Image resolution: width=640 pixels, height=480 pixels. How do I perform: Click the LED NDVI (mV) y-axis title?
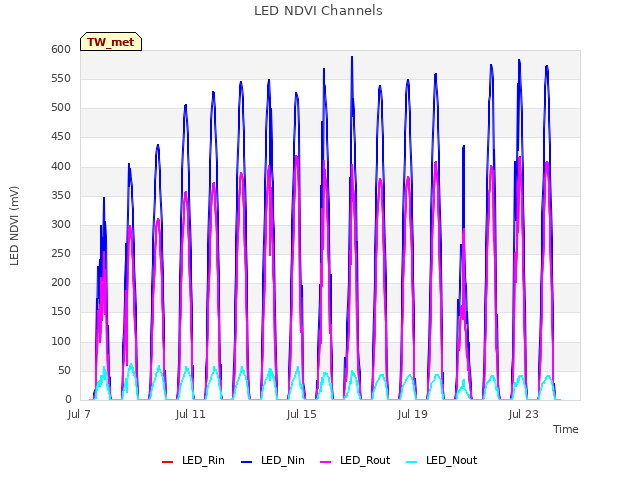[14, 226]
